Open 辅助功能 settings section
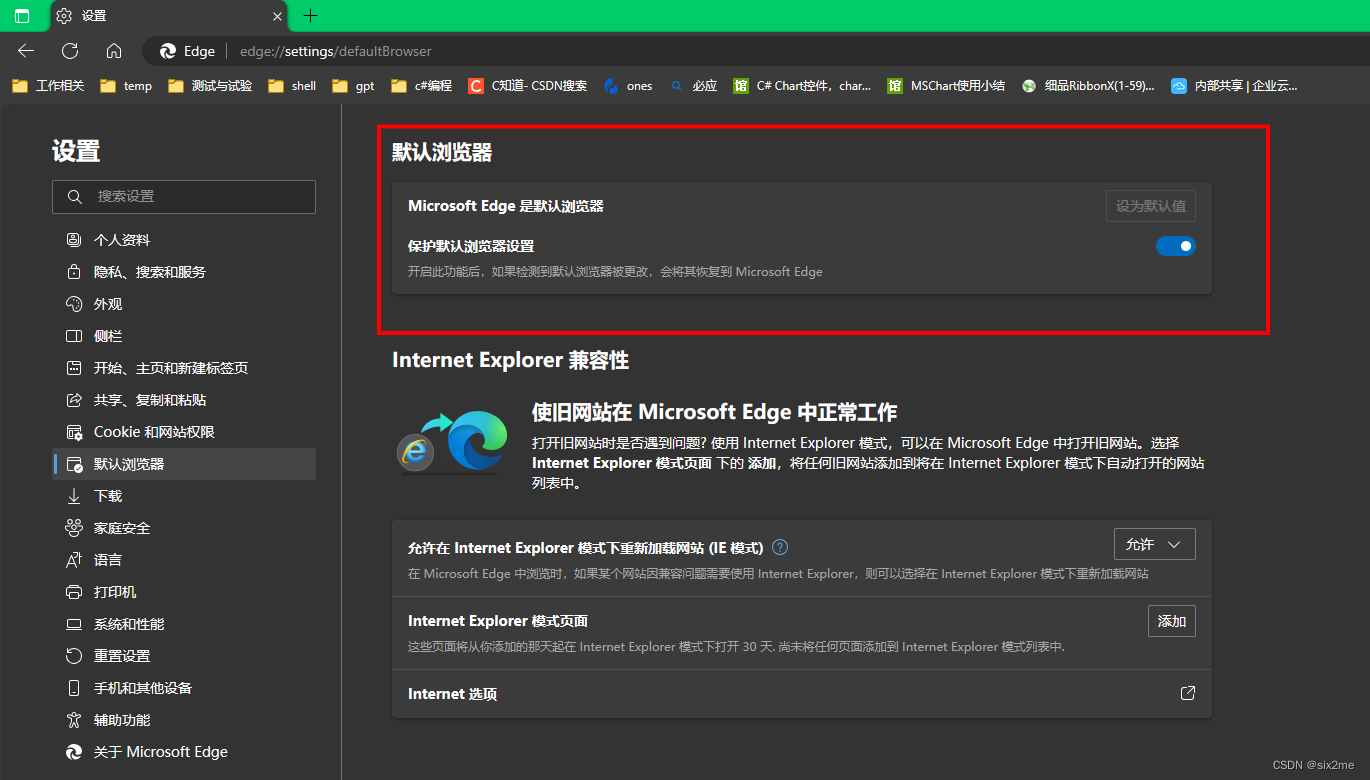 (184, 720)
